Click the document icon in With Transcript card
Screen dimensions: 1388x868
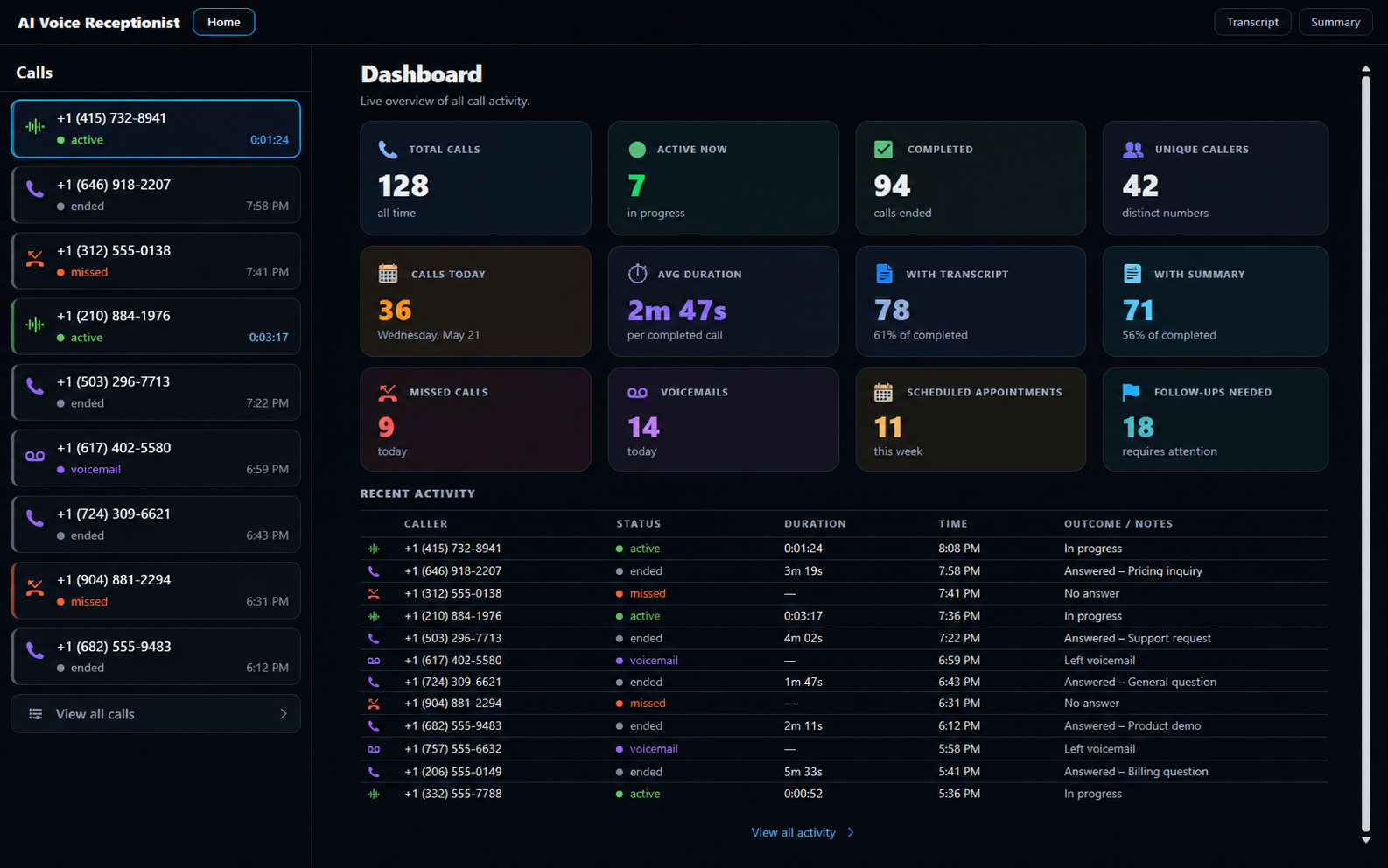[884, 274]
